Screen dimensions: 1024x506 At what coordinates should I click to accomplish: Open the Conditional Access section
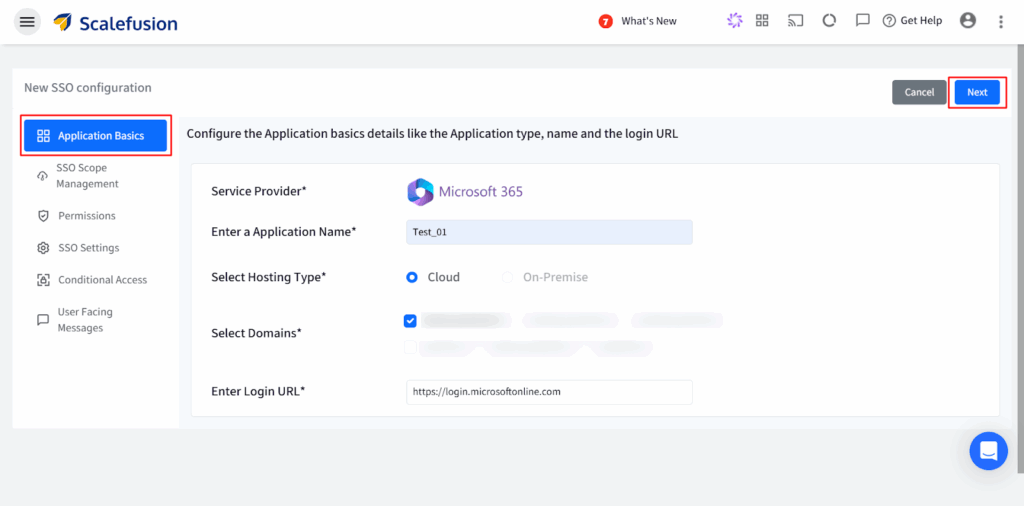(102, 280)
